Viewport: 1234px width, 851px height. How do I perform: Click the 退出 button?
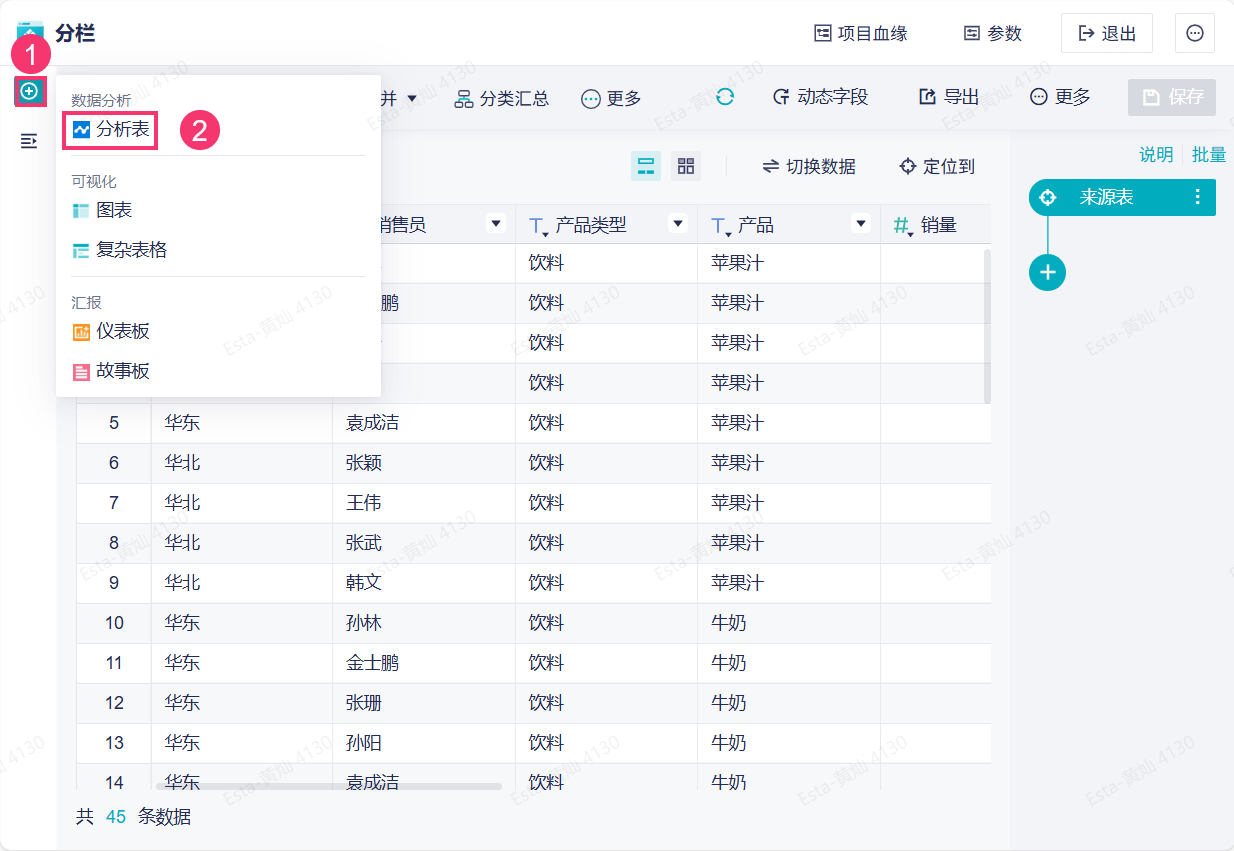tap(1107, 33)
